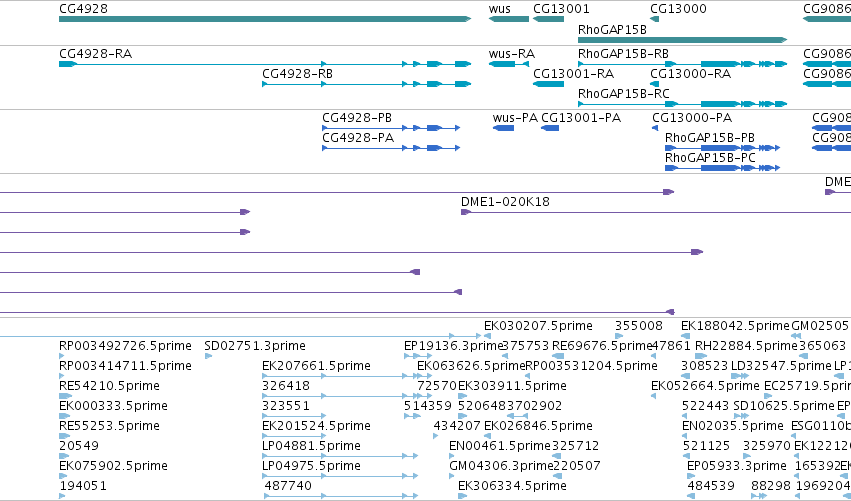Click the long CG4928 gene bar
Screen dimensions: 851x501
click(265, 19)
